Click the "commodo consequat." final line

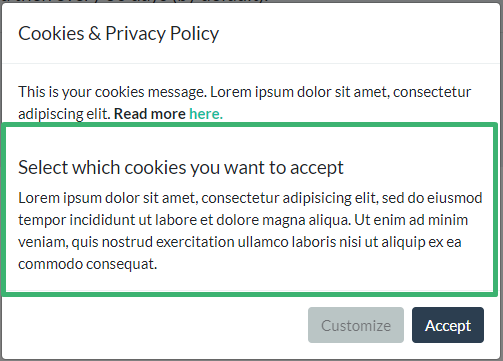tap(87, 264)
